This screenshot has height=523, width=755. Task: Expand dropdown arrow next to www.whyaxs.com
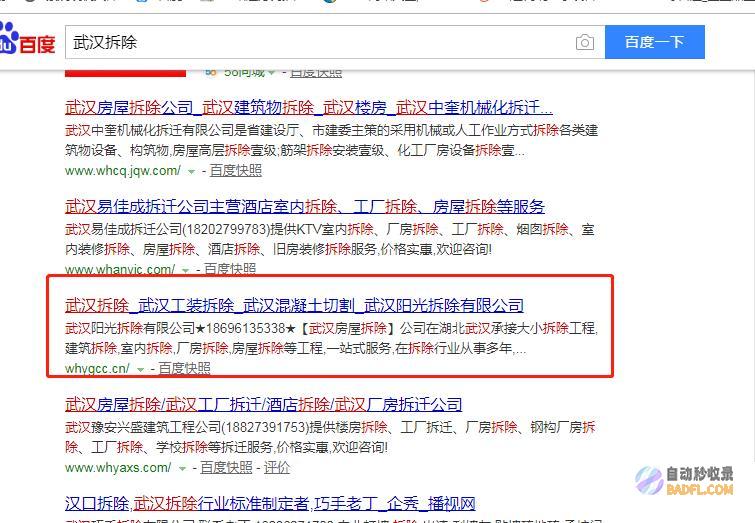tap(182, 468)
